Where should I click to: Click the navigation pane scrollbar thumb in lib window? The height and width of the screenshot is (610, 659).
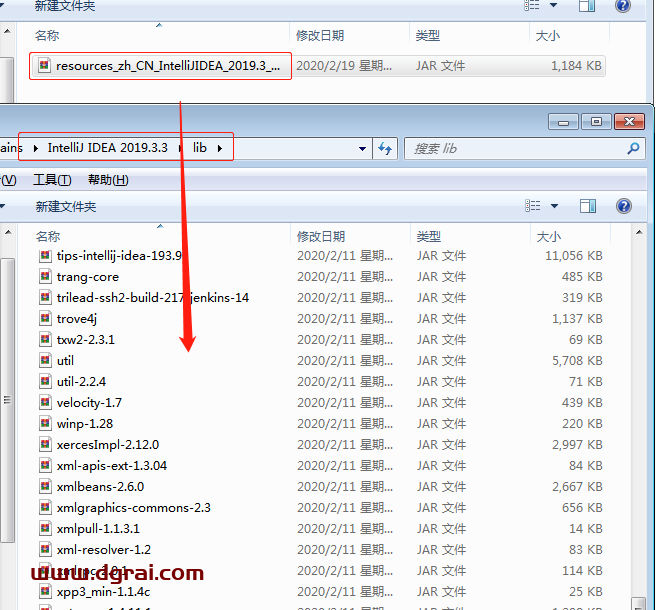(x=7, y=399)
